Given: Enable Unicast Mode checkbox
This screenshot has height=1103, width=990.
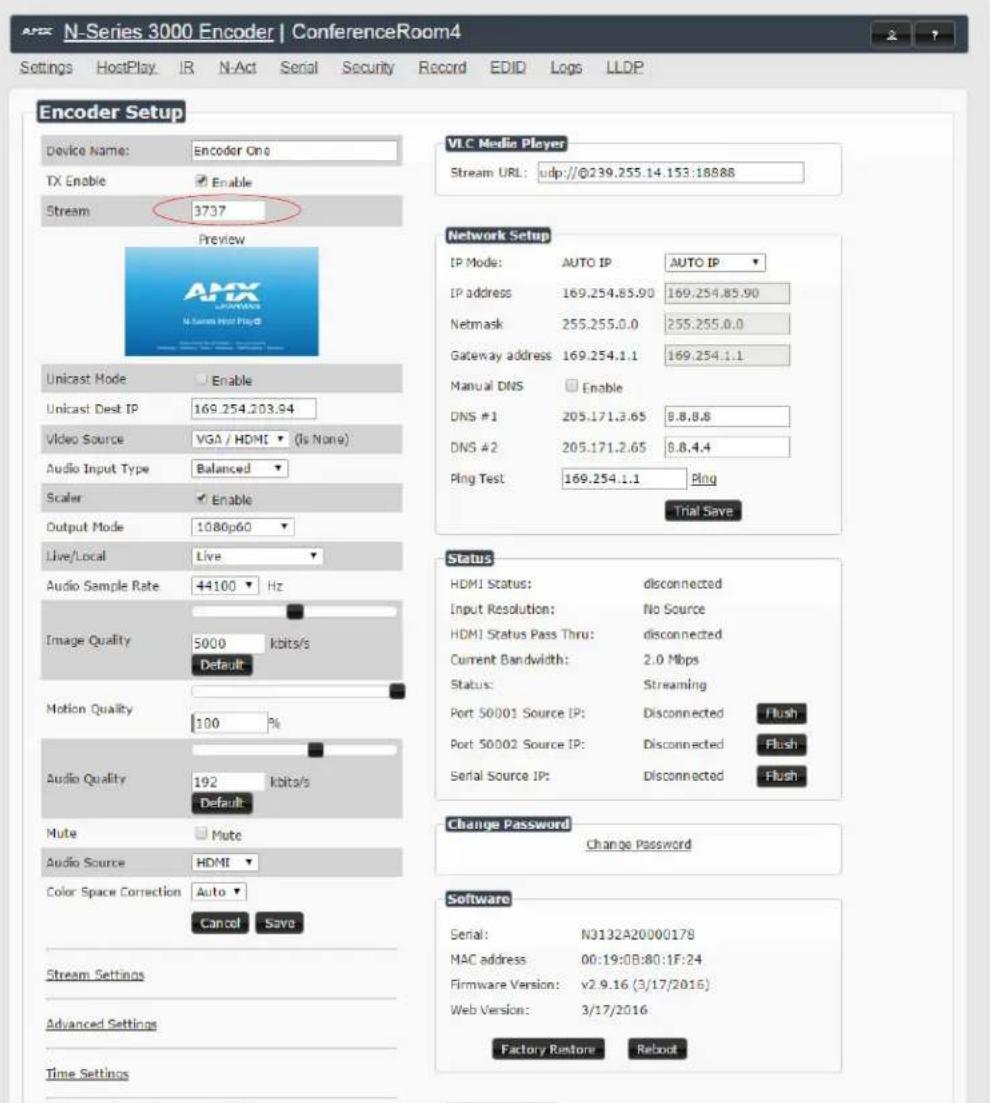Looking at the screenshot, I should 201,379.
